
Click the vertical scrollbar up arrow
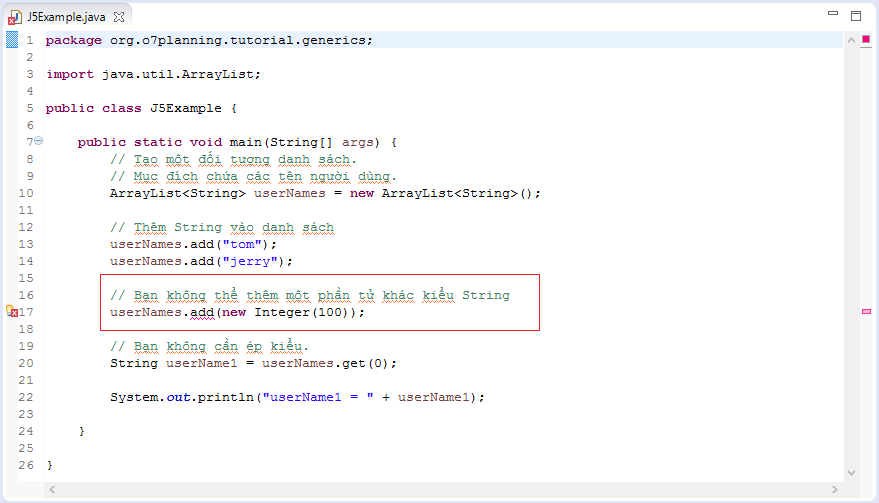click(851, 40)
